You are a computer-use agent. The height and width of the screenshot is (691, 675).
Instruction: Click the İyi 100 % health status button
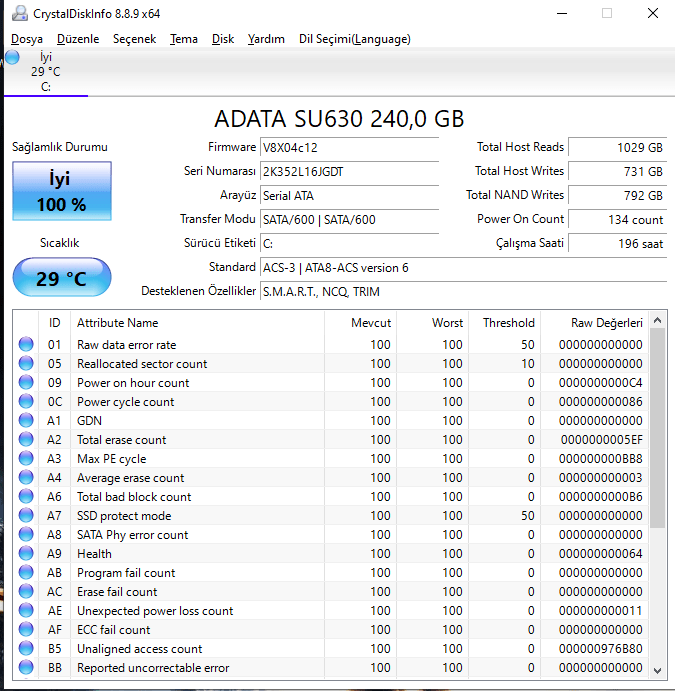(x=62, y=191)
